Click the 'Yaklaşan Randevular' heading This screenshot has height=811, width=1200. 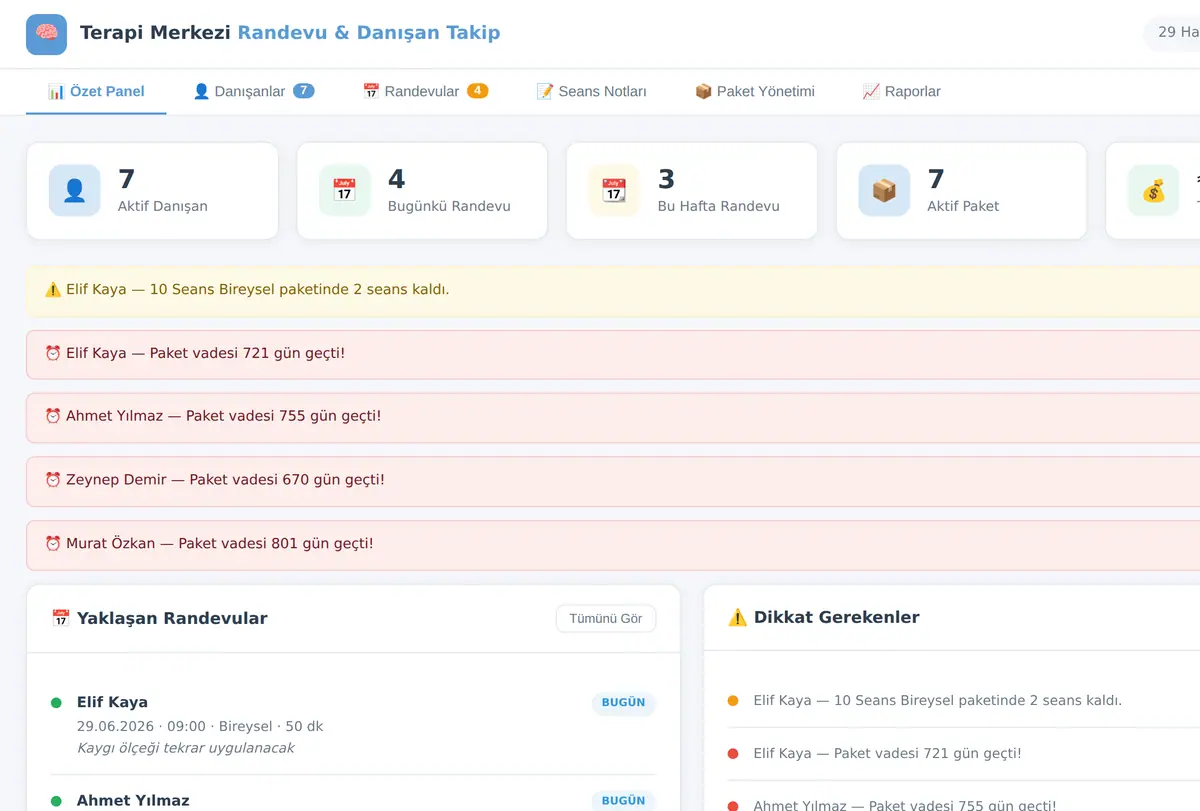(172, 619)
